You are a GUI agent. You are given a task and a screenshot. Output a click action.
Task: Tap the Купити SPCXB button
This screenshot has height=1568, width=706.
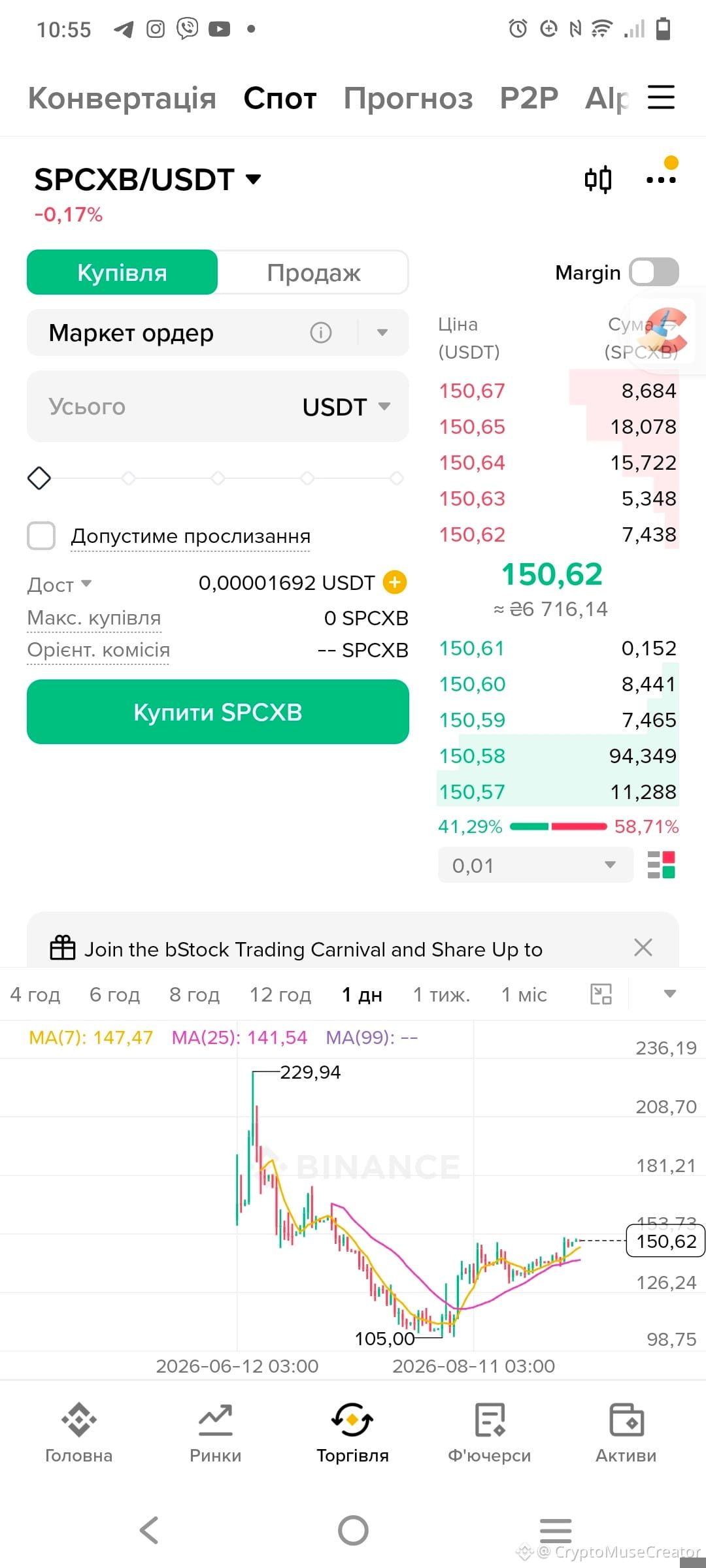218,711
